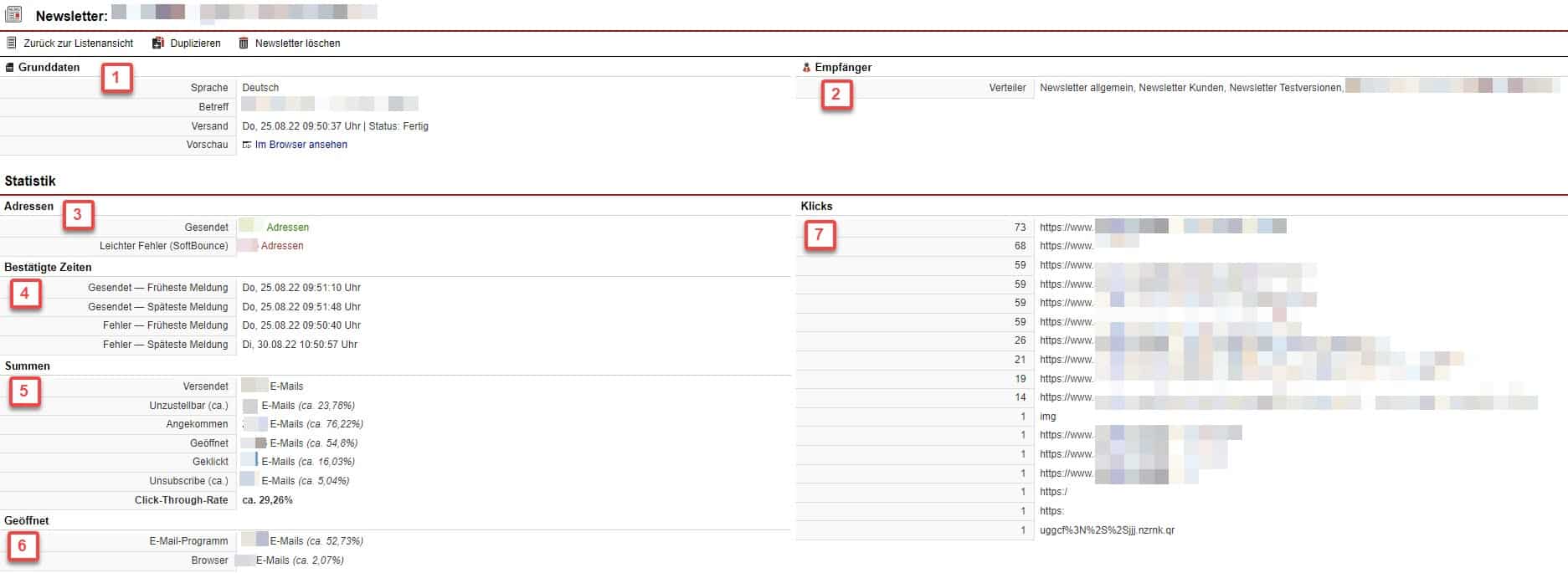Click red marker 2 under Empfänger
Viewport: 1568px width, 573px height.
835,95
